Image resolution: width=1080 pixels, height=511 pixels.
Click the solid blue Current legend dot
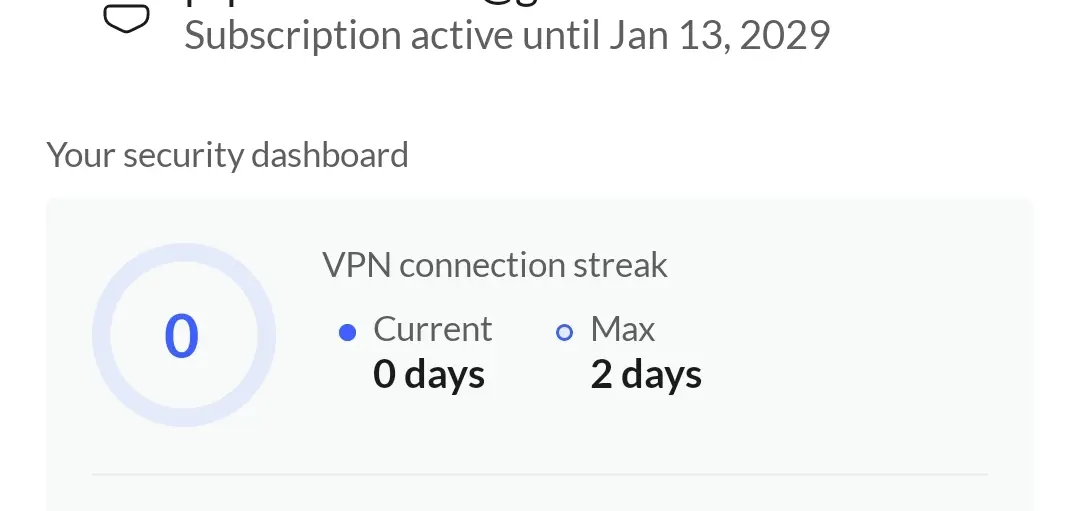[x=348, y=333]
